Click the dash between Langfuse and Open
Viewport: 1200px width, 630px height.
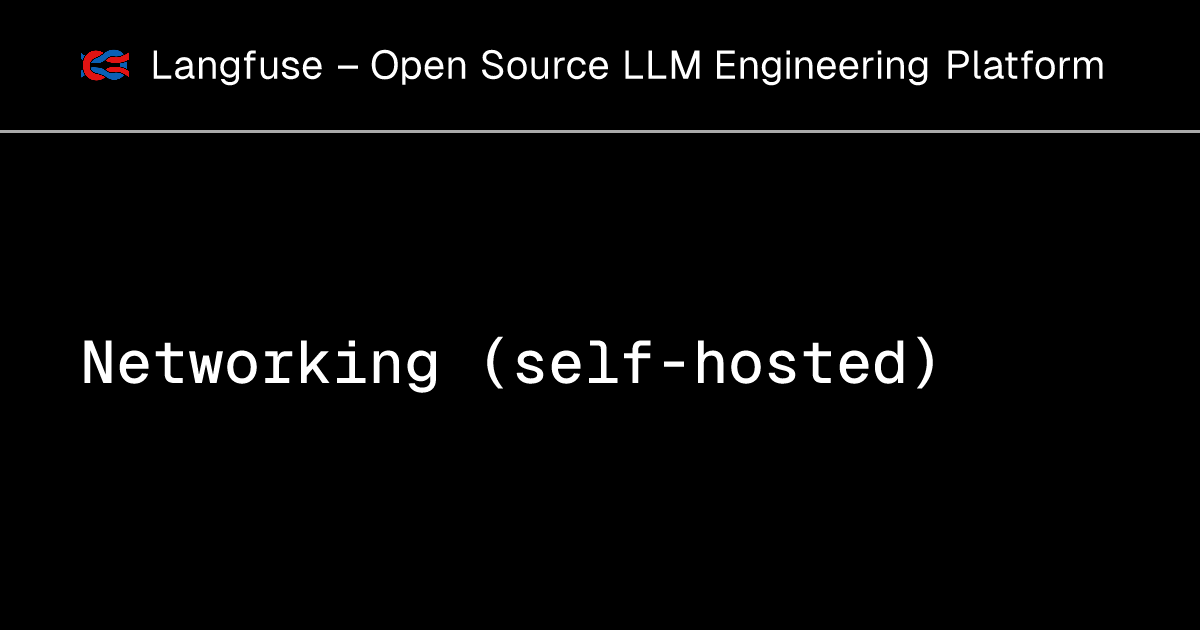click(x=346, y=68)
